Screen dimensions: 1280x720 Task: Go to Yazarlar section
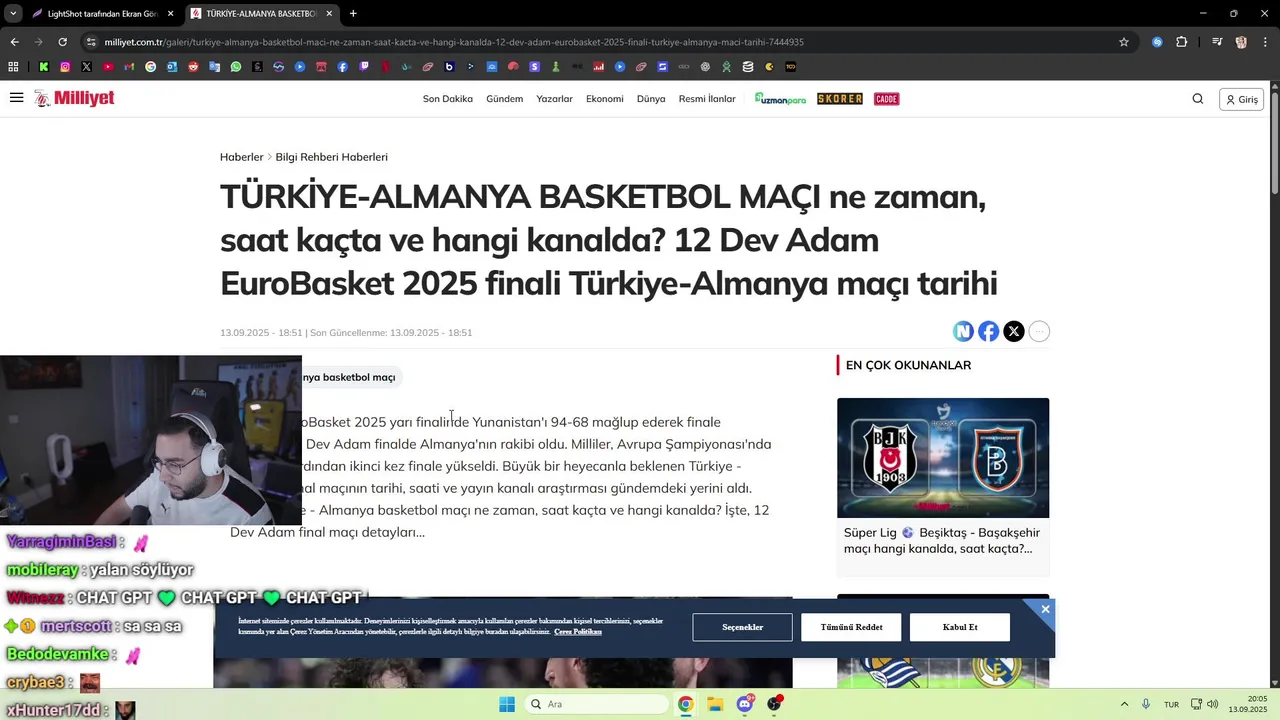pos(554,99)
